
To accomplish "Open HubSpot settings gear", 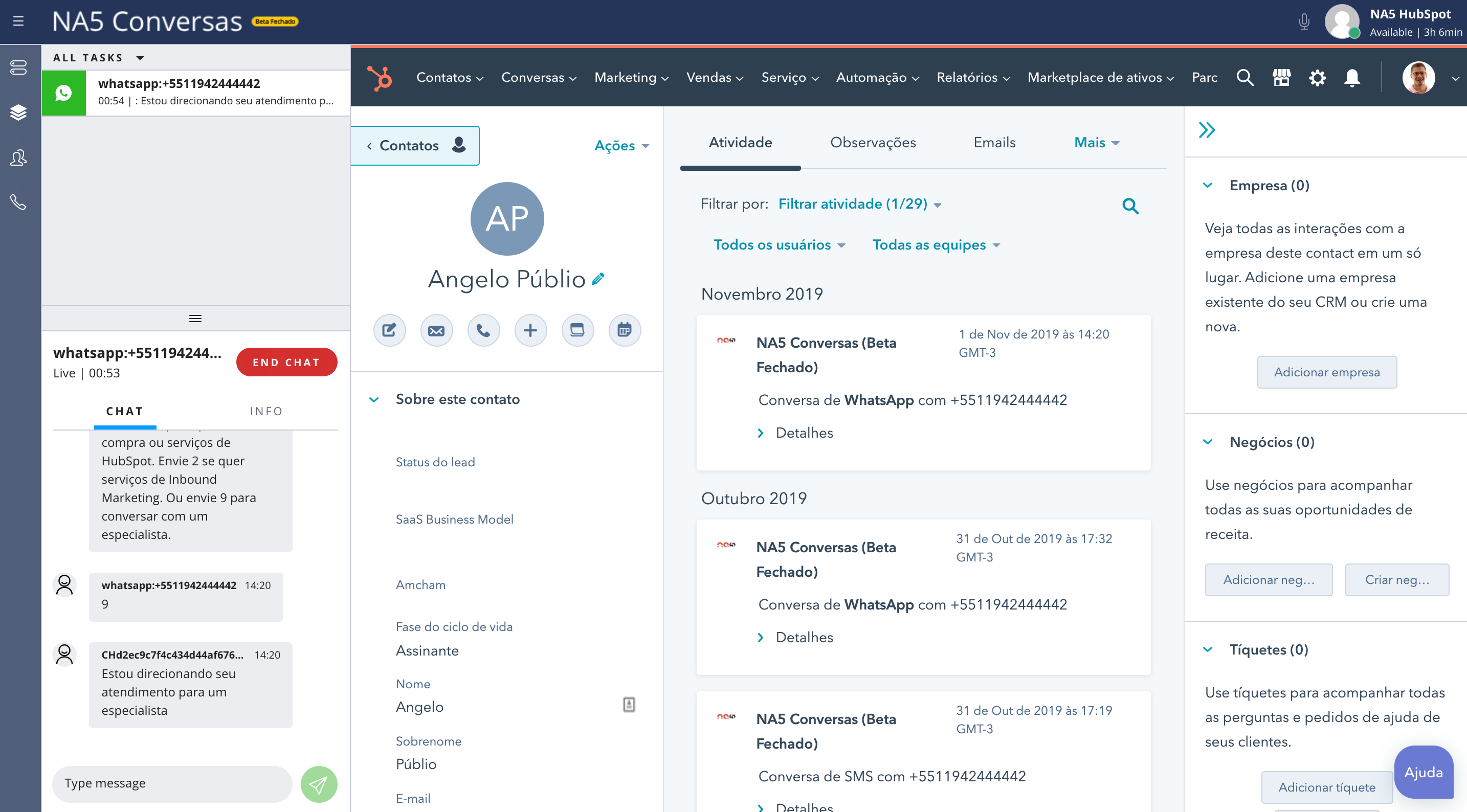I will [1317, 77].
